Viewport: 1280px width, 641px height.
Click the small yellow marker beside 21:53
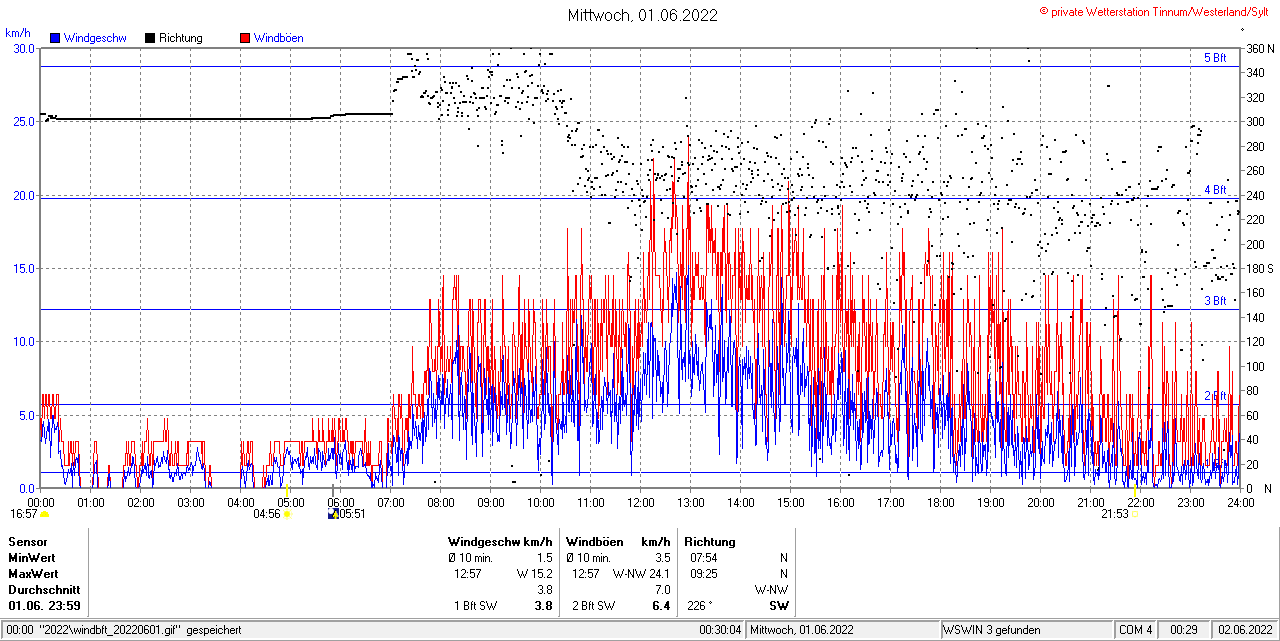1134,514
